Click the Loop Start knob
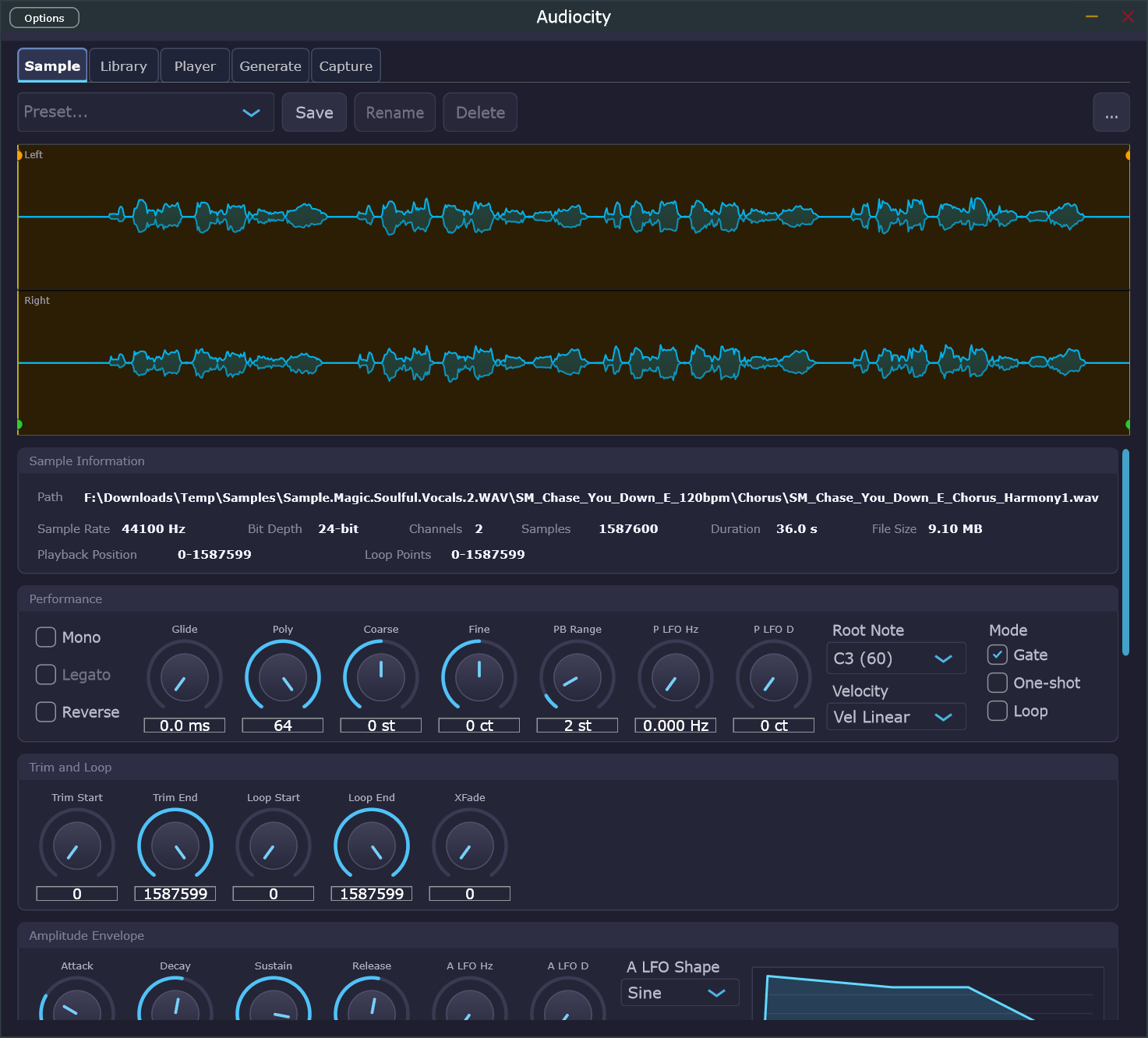Screen dimensions: 1148x1038 (x=274, y=846)
